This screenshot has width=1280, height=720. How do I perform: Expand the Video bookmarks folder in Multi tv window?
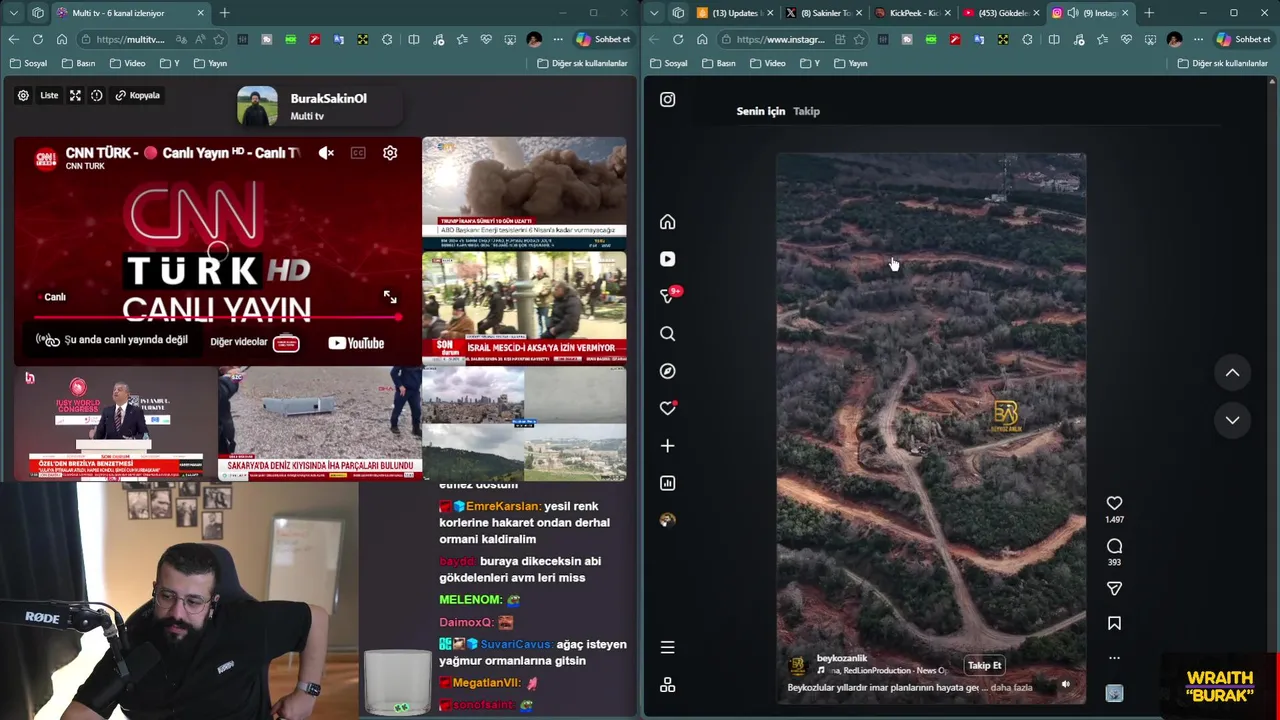[127, 63]
